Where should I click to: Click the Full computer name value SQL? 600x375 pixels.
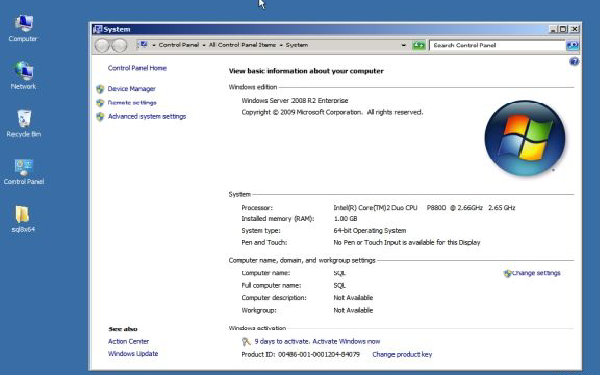pos(339,285)
